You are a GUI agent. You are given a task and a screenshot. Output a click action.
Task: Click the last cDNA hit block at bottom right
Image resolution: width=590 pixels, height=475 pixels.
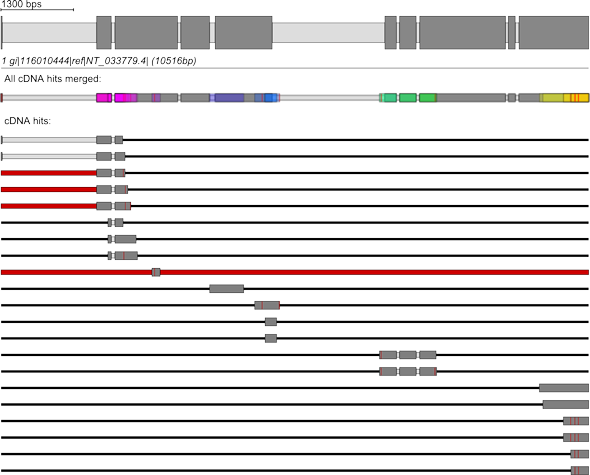click(579, 470)
